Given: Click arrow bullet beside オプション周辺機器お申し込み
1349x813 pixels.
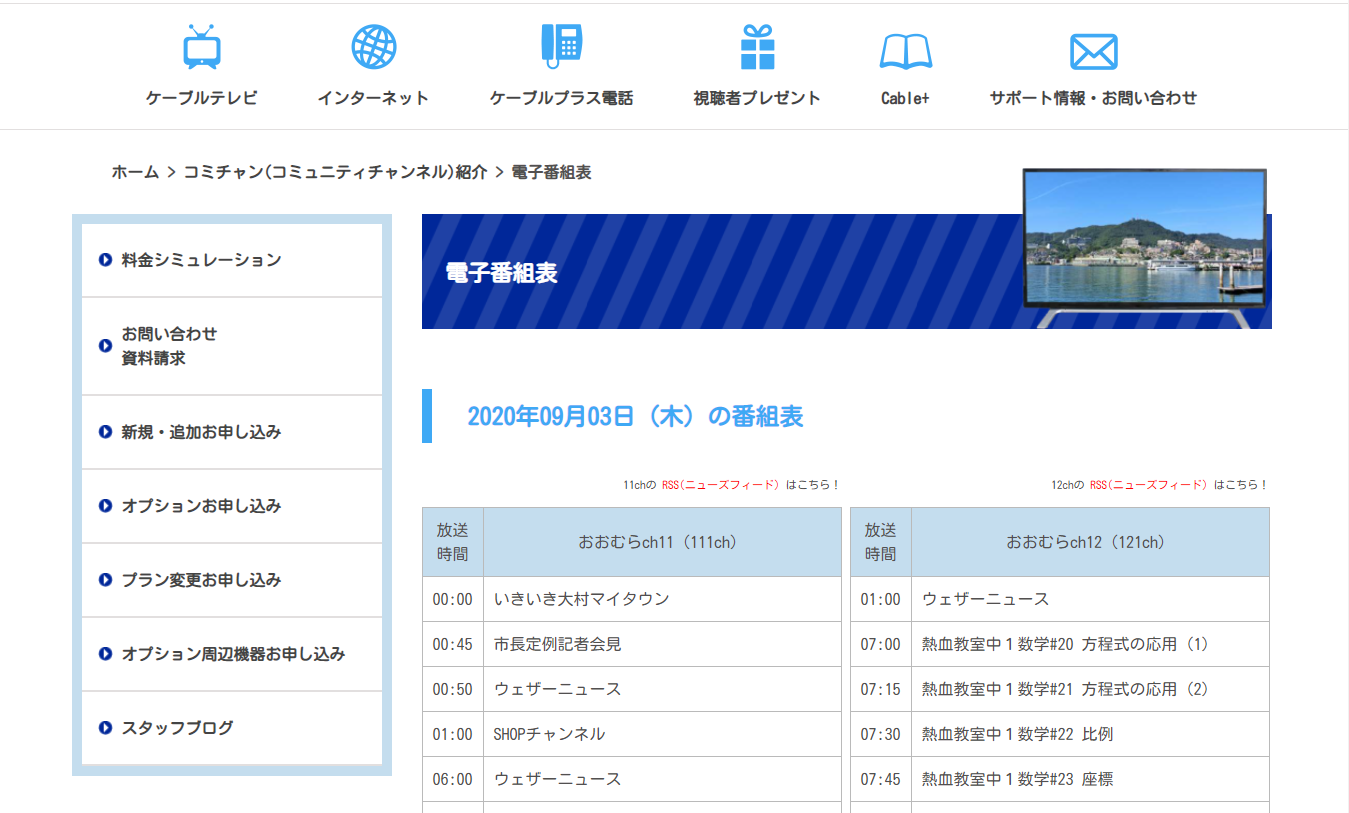Looking at the screenshot, I should [105, 654].
